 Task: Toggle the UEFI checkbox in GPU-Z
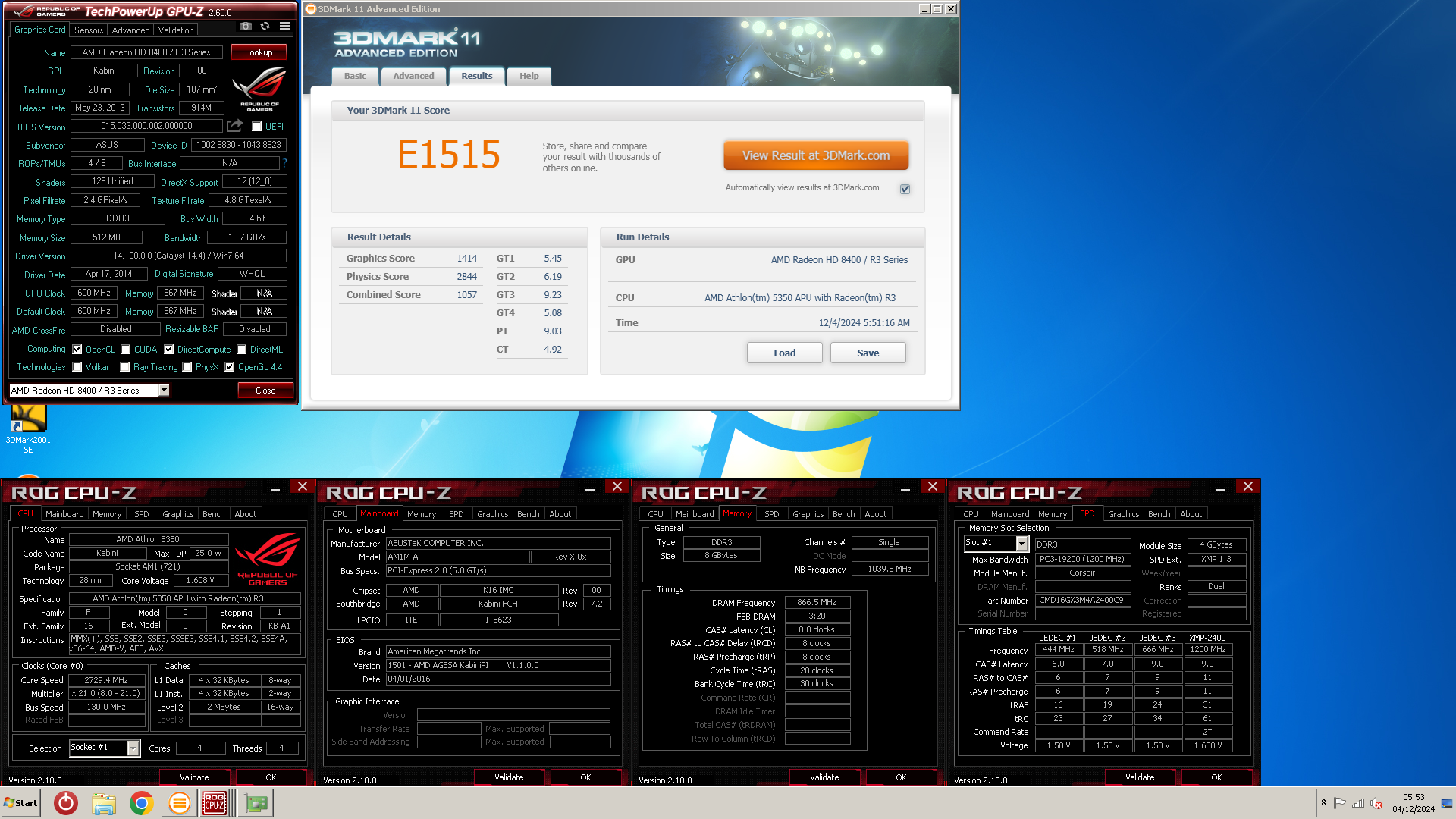[x=257, y=127]
